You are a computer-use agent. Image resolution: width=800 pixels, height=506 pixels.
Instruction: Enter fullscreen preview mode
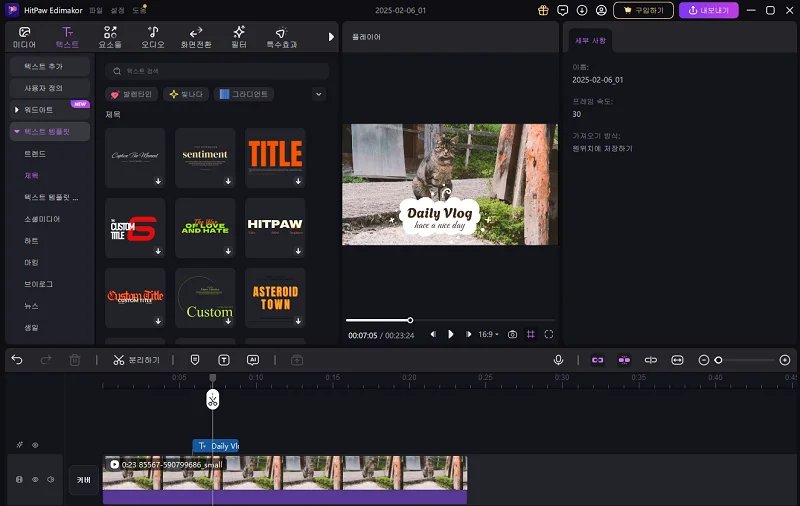click(549, 334)
